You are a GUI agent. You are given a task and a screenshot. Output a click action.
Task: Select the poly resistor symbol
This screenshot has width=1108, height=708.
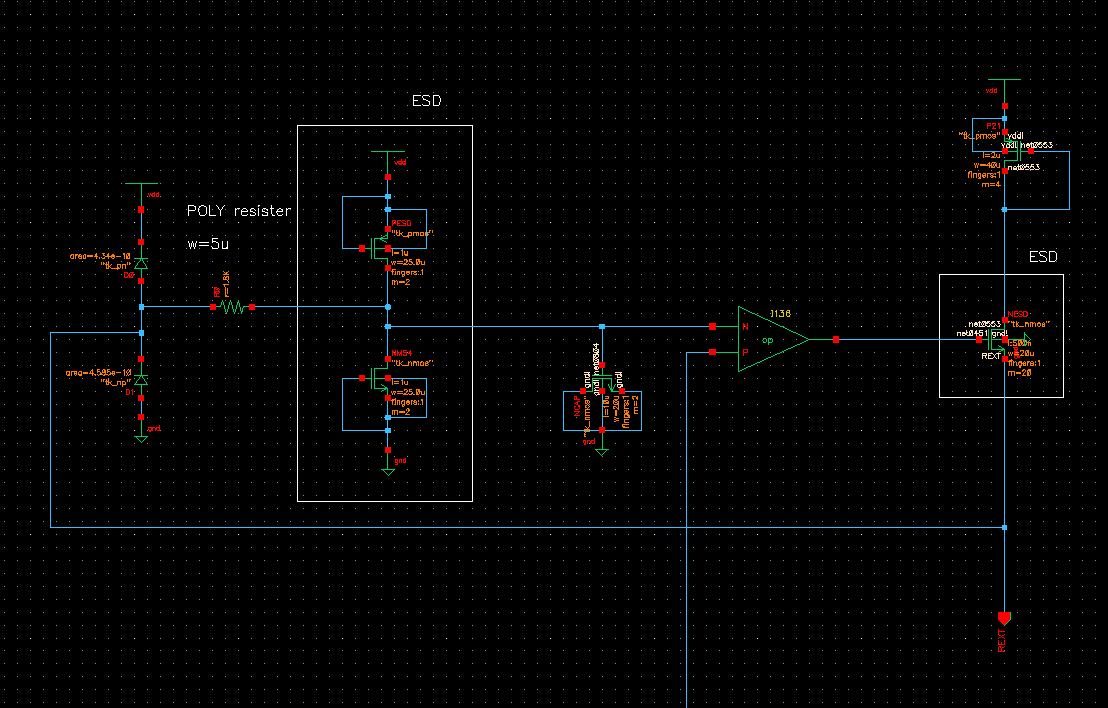[x=232, y=307]
